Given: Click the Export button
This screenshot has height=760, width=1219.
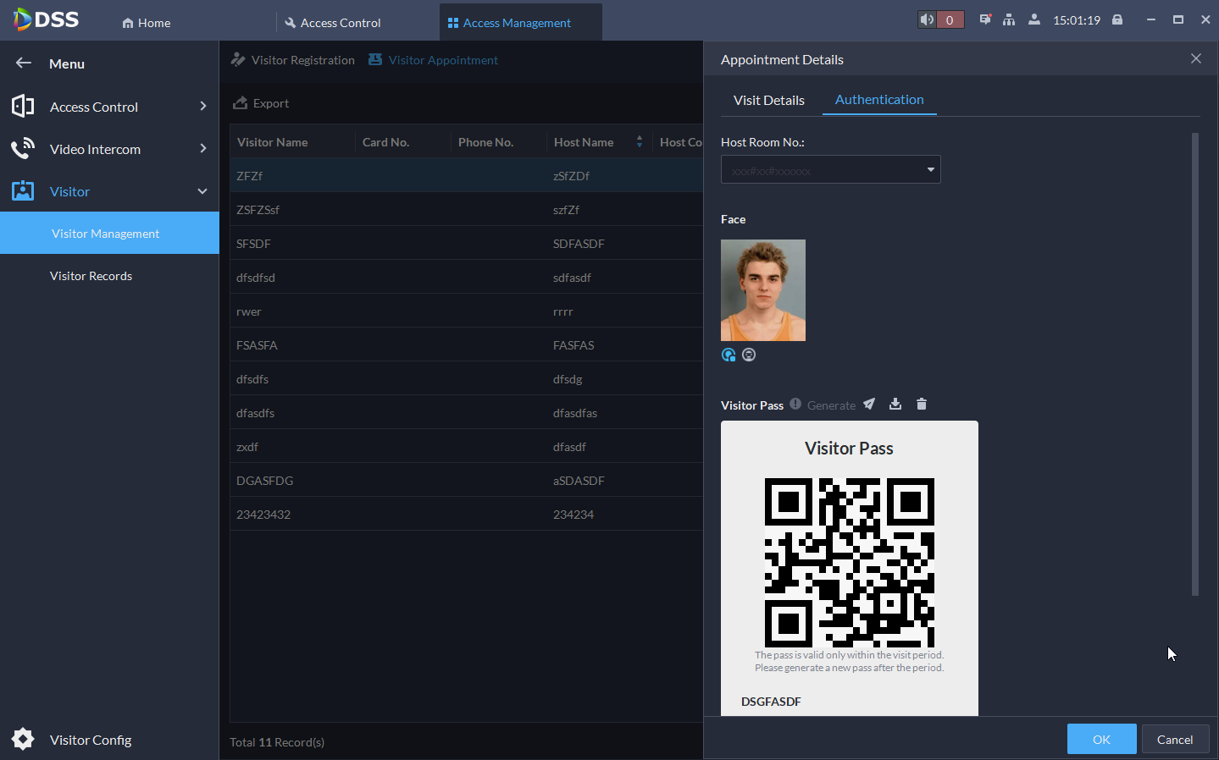Looking at the screenshot, I should [x=261, y=103].
